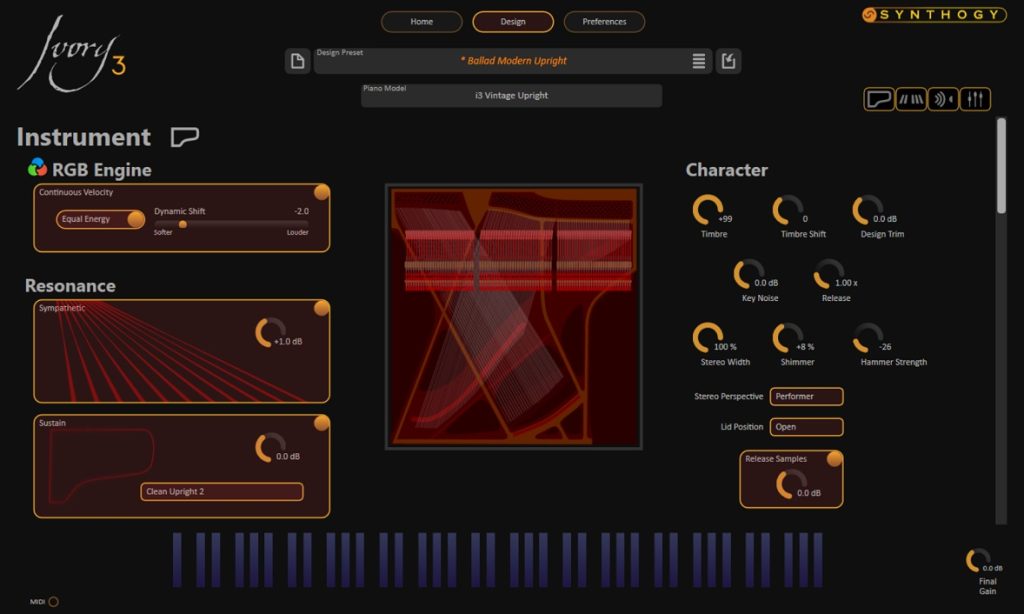The width and height of the screenshot is (1024, 614).
Task: Toggle the Sympathetic resonance power button
Action: coord(321,308)
